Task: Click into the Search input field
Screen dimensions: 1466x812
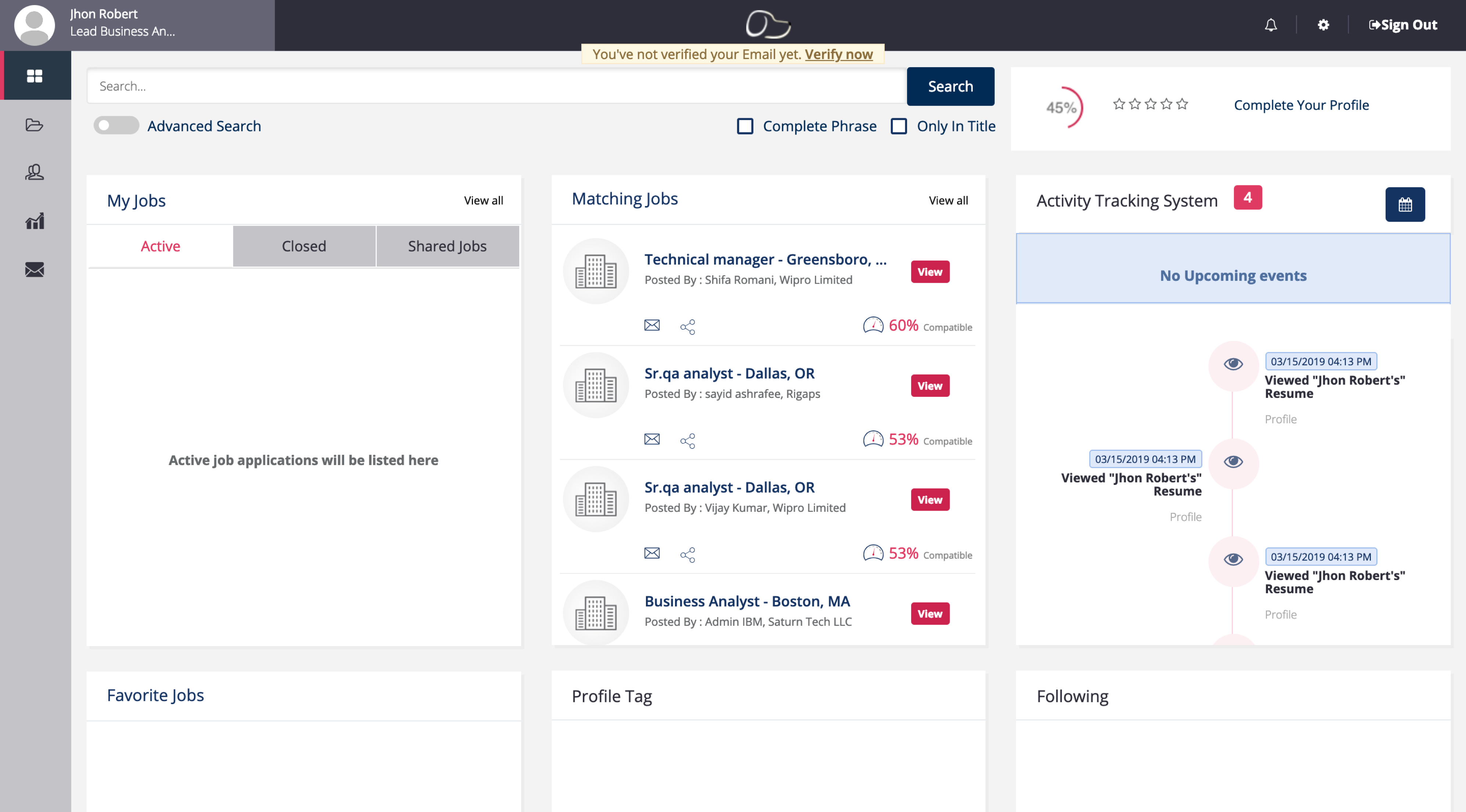Action: coord(495,86)
